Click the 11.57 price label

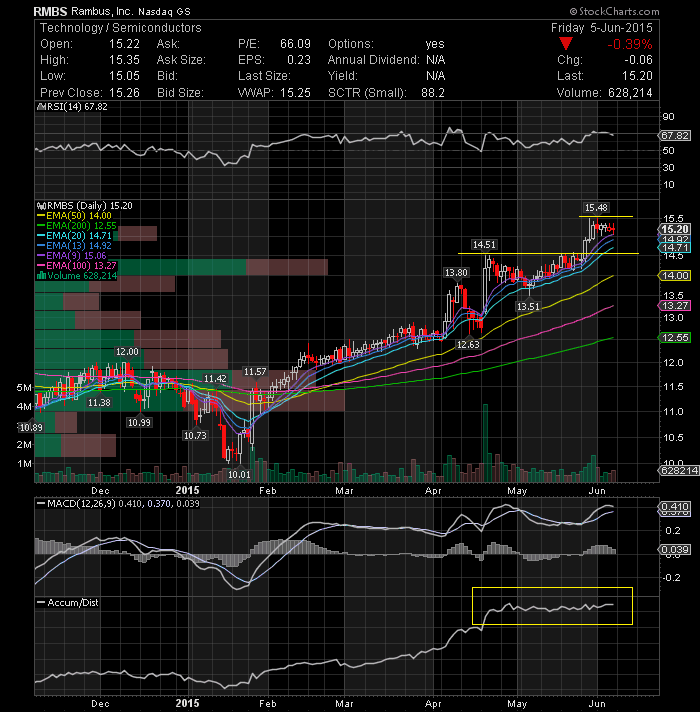(255, 372)
